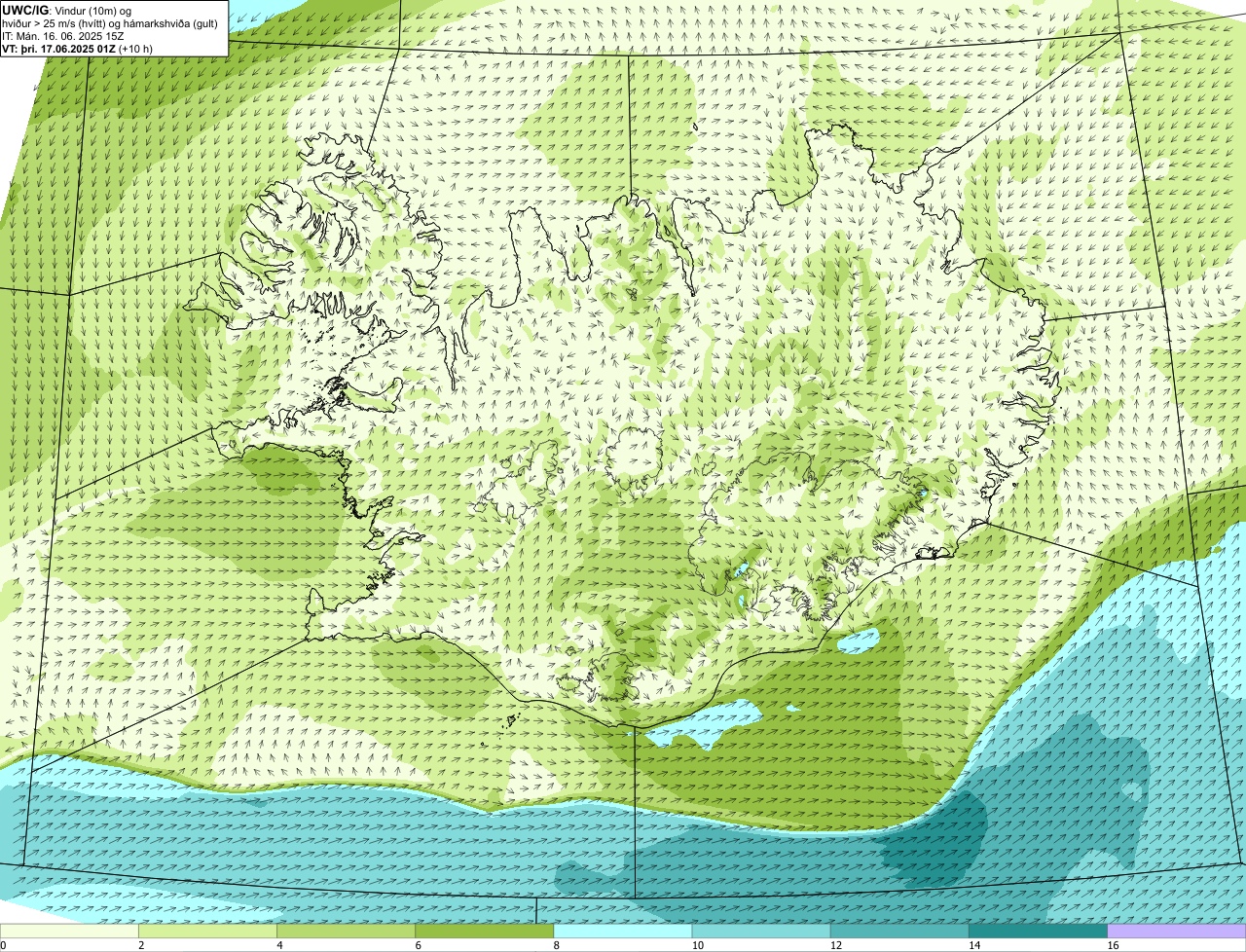Viewport: 1246px width, 952px height.
Task: Click the legend scale label '2'
Action: pyautogui.click(x=141, y=945)
